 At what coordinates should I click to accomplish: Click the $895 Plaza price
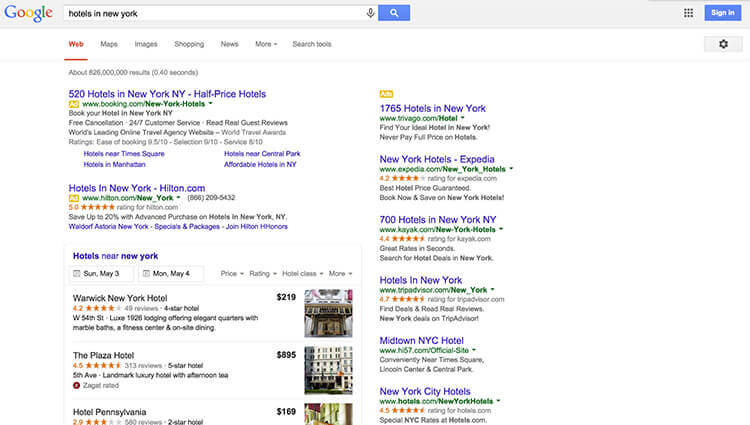point(286,355)
